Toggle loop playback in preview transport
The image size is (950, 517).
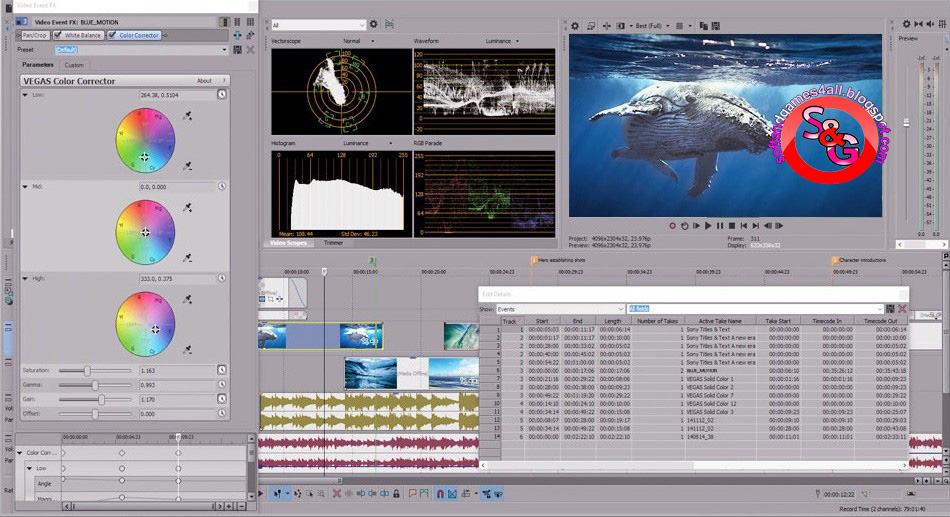tap(684, 225)
